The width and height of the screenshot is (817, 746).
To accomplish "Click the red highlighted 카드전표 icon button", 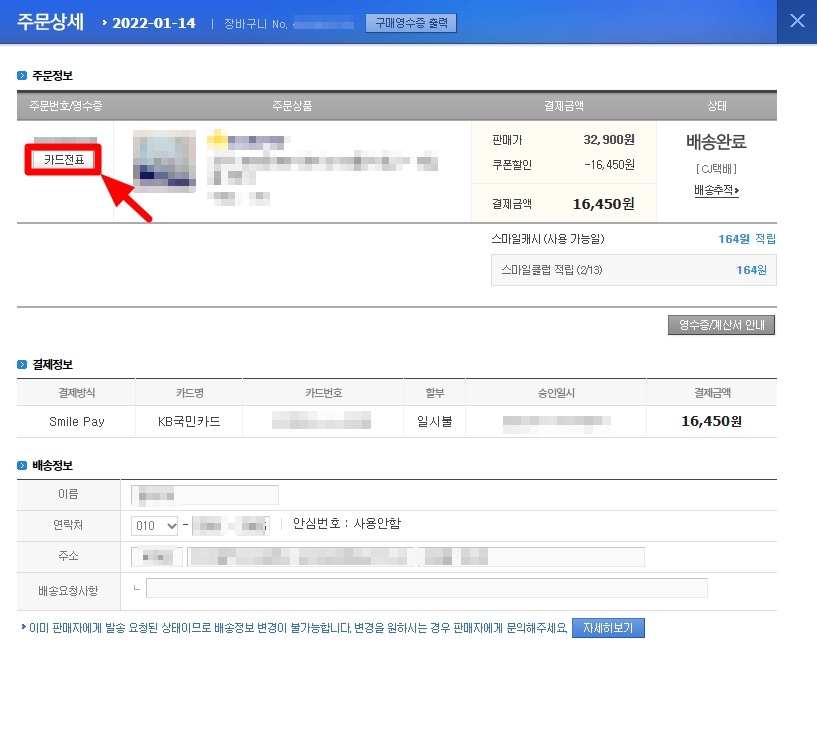I will (x=64, y=157).
